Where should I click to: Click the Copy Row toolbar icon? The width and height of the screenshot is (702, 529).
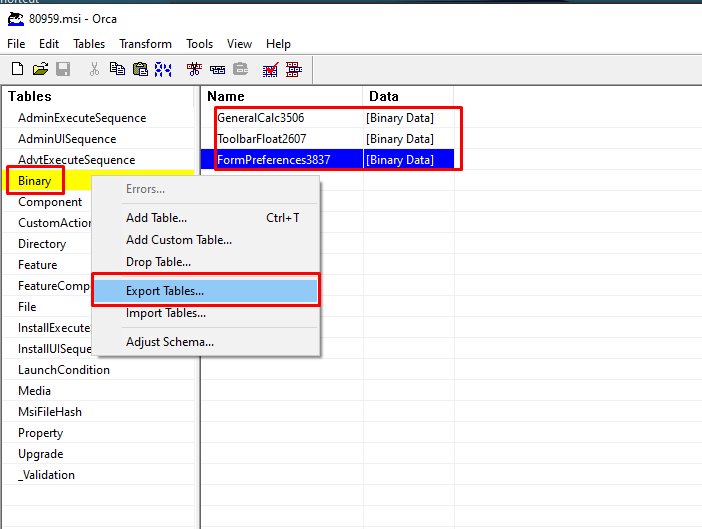tap(218, 69)
